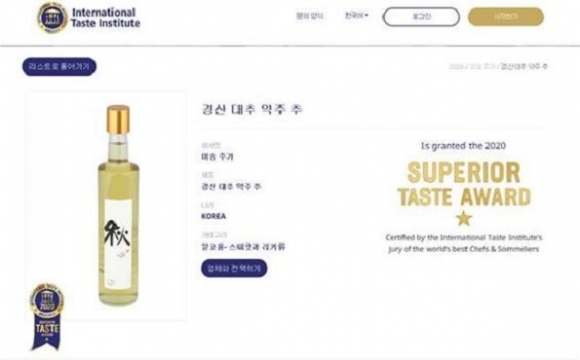Select the 경산 대추 약주 추 breadcrumb
Image resolution: width=580 pixels, height=360 pixels.
(x=524, y=67)
